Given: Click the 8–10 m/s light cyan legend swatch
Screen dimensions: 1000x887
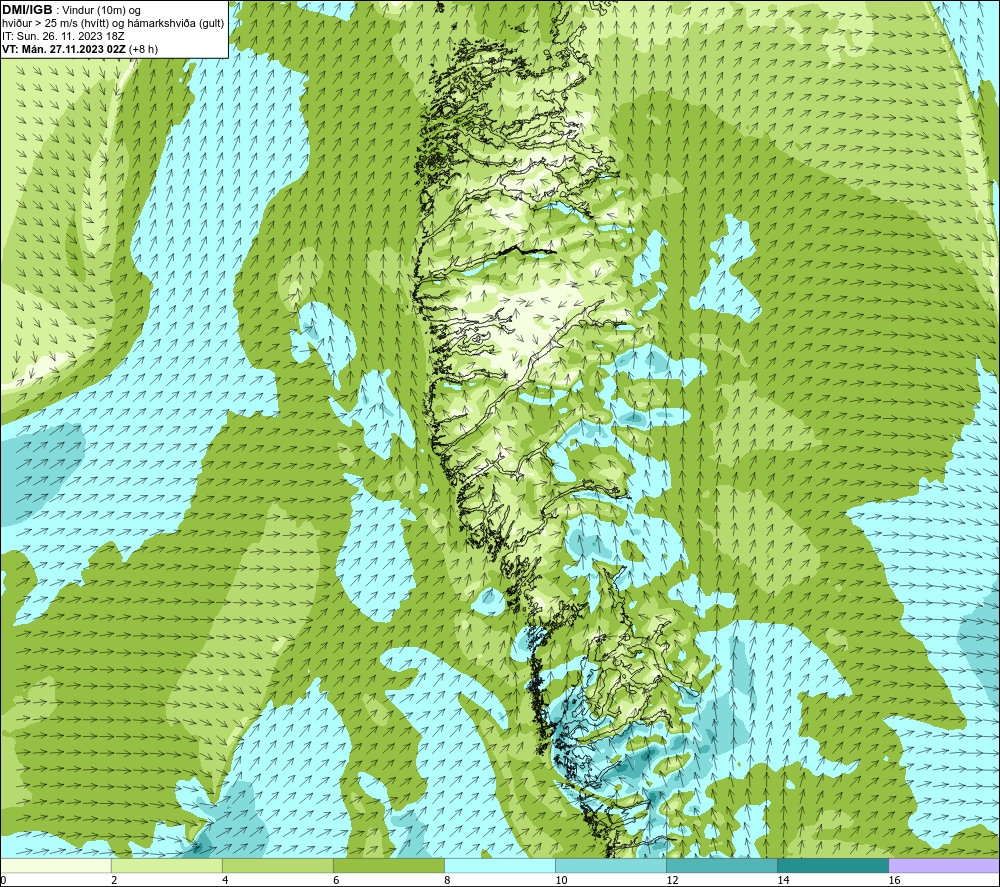Looking at the screenshot, I should 500,865.
